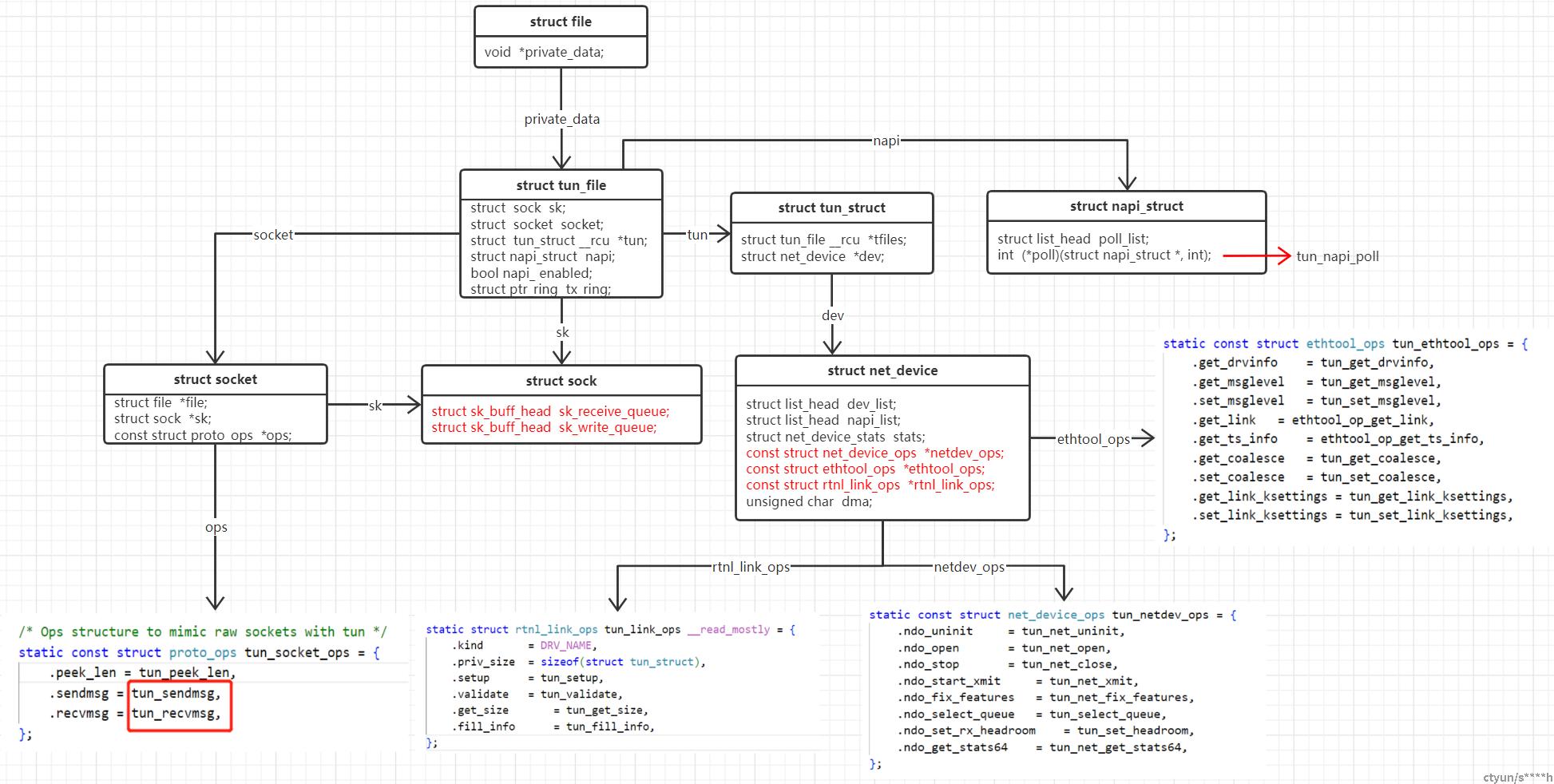The height and width of the screenshot is (784, 1554).
Task: Click the 'ops' arrow label below struct socket
Action: (216, 527)
